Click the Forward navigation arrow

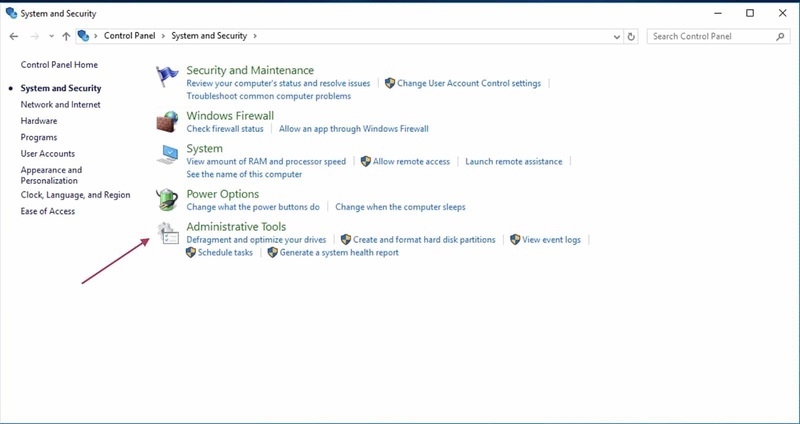pos(35,36)
